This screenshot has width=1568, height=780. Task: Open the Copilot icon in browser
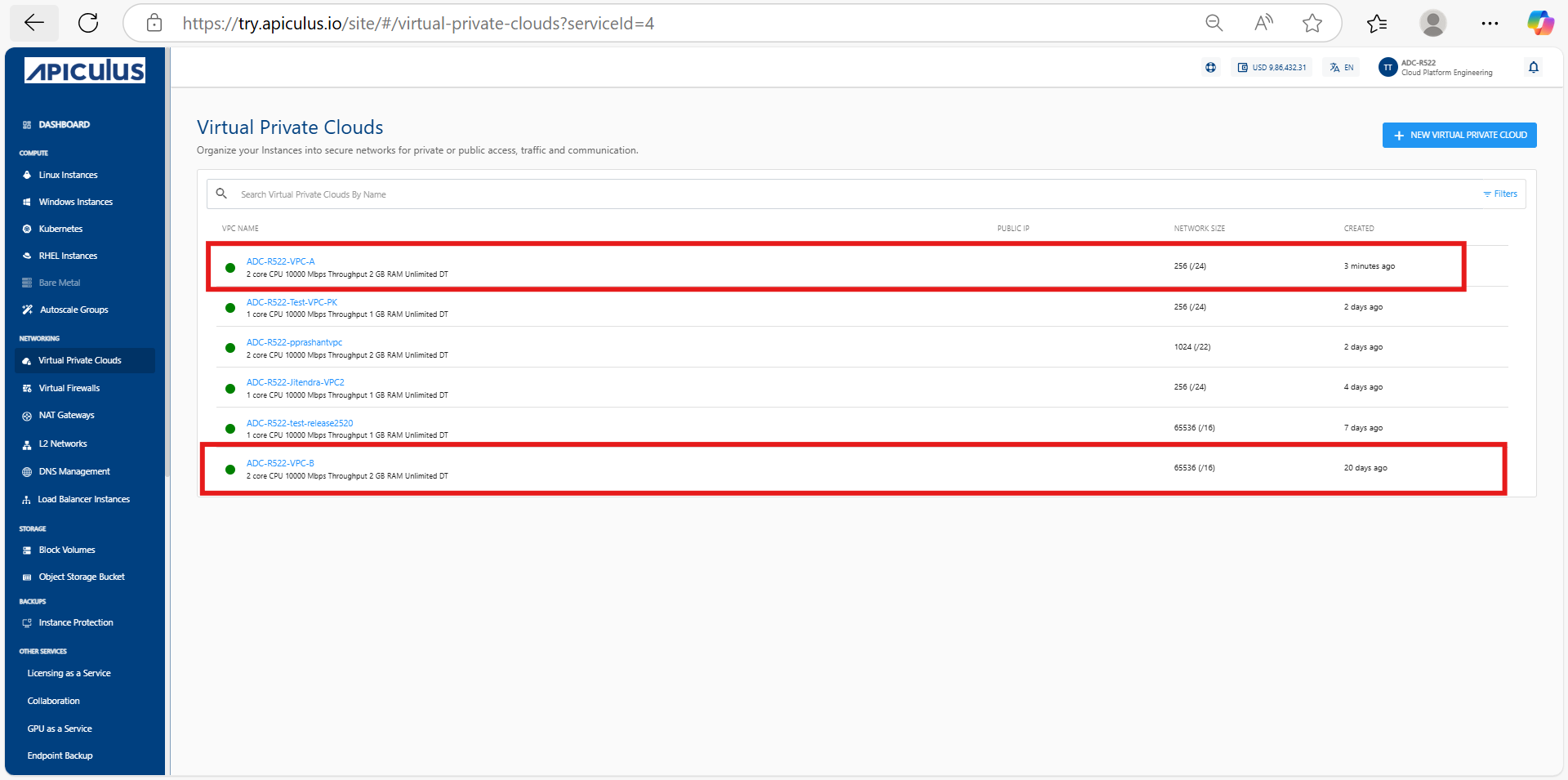click(x=1540, y=23)
